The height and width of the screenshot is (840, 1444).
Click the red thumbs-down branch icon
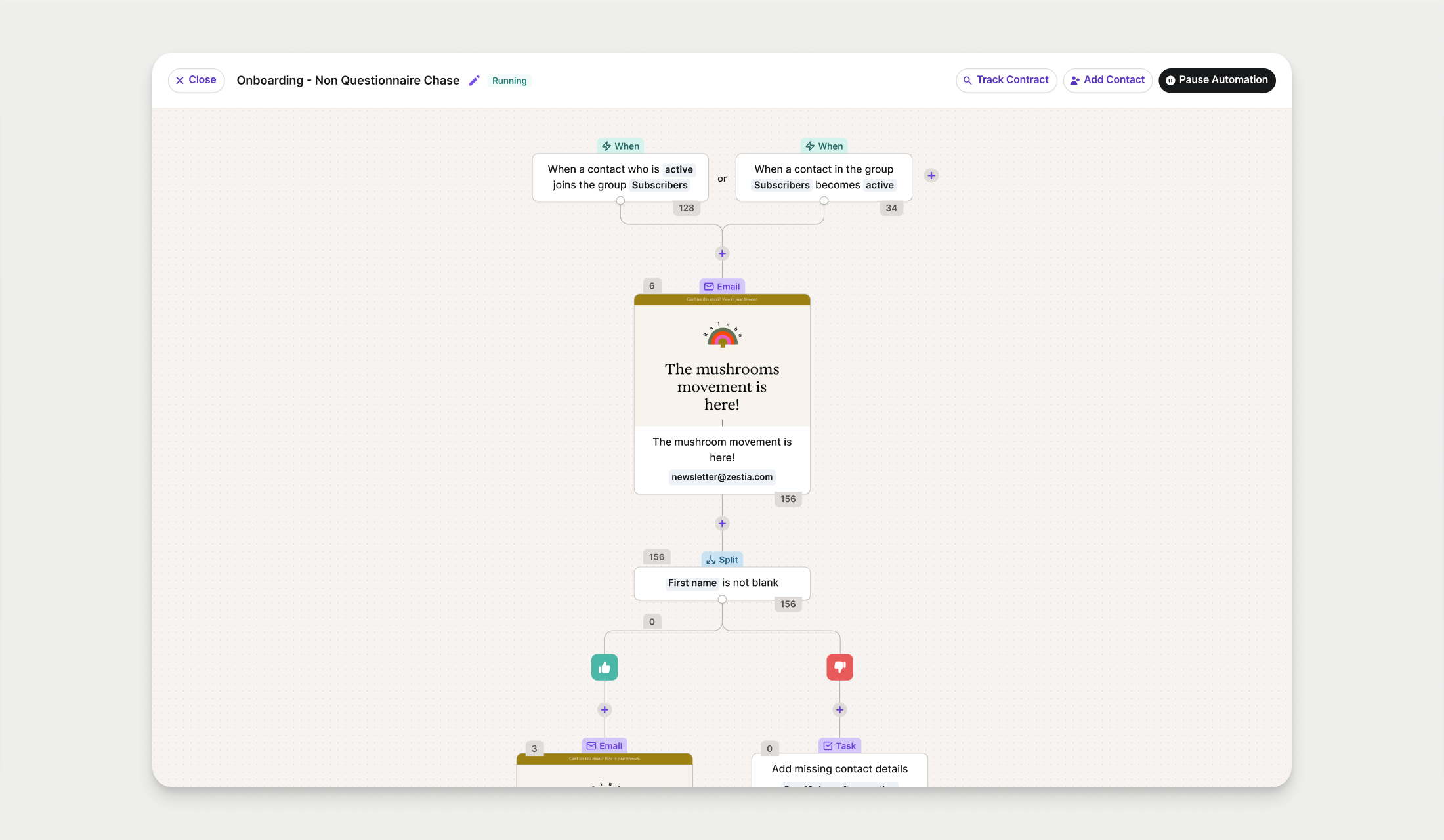pyautogui.click(x=839, y=667)
